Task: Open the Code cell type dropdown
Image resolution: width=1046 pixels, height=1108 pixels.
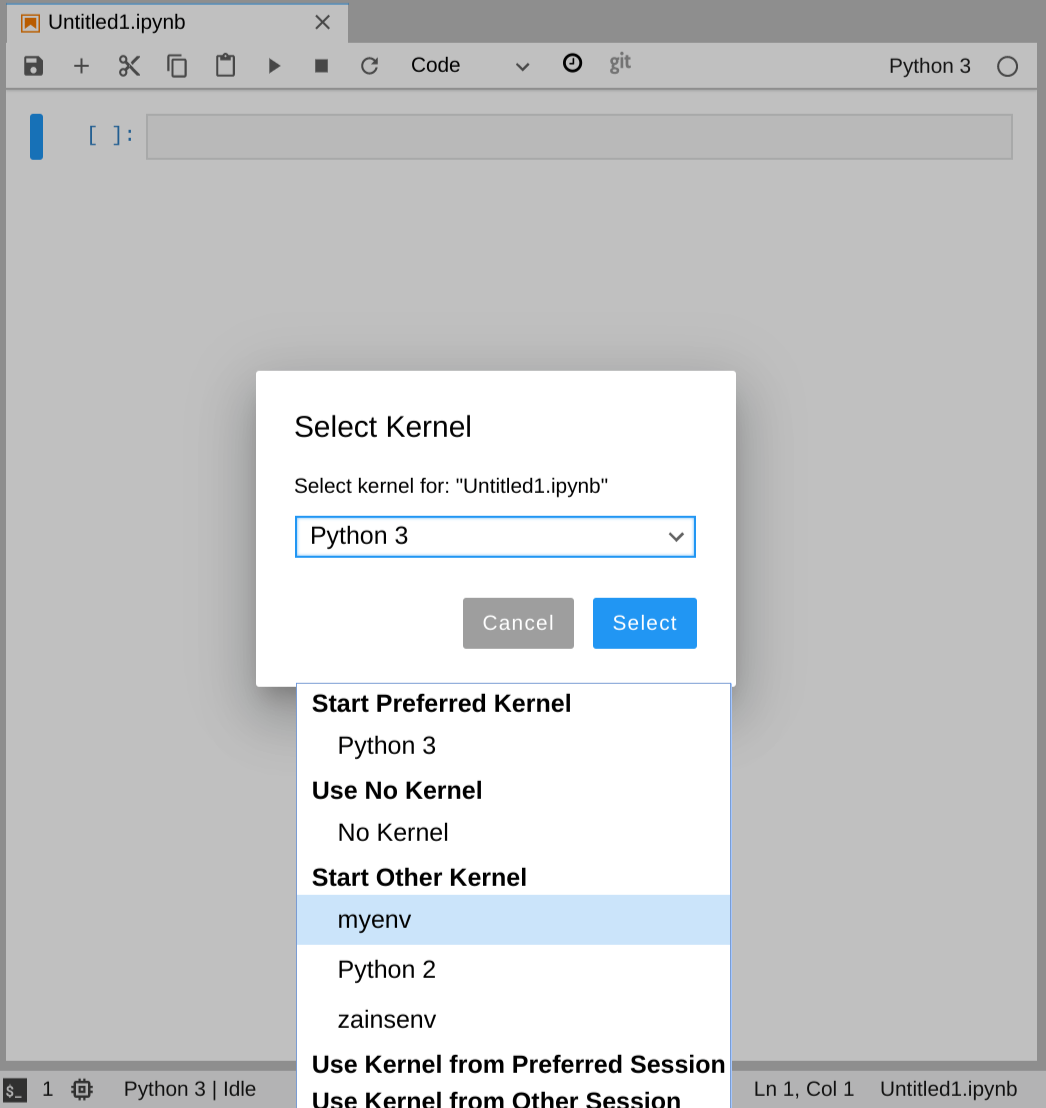Action: (x=468, y=65)
